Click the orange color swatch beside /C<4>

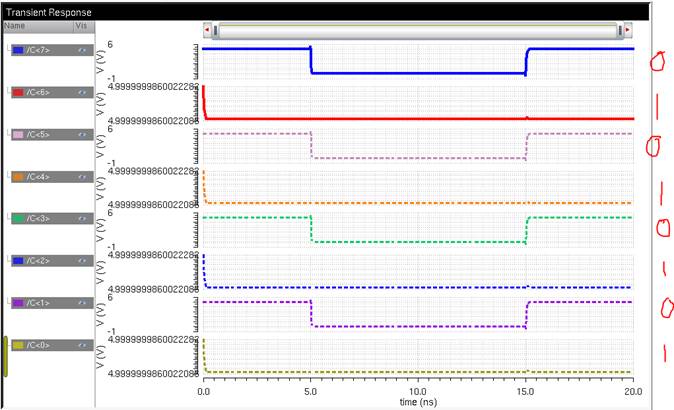tap(17, 176)
